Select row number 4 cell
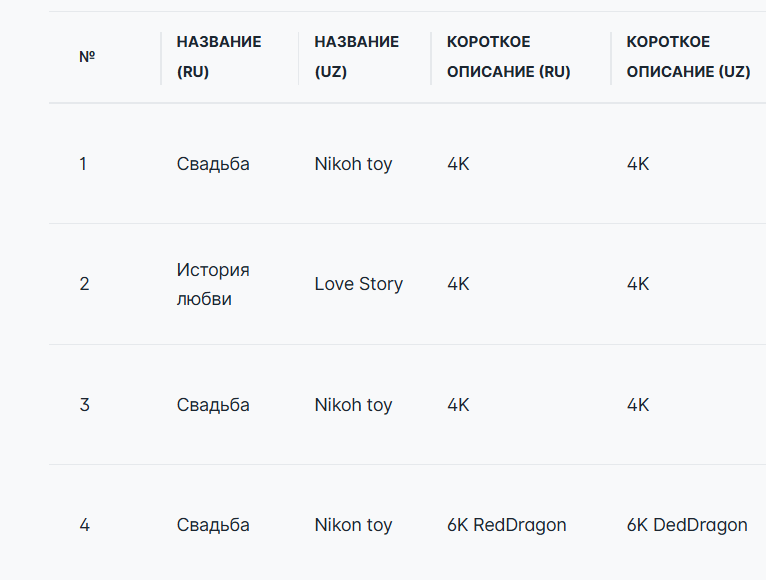The height and width of the screenshot is (580, 766). (84, 525)
